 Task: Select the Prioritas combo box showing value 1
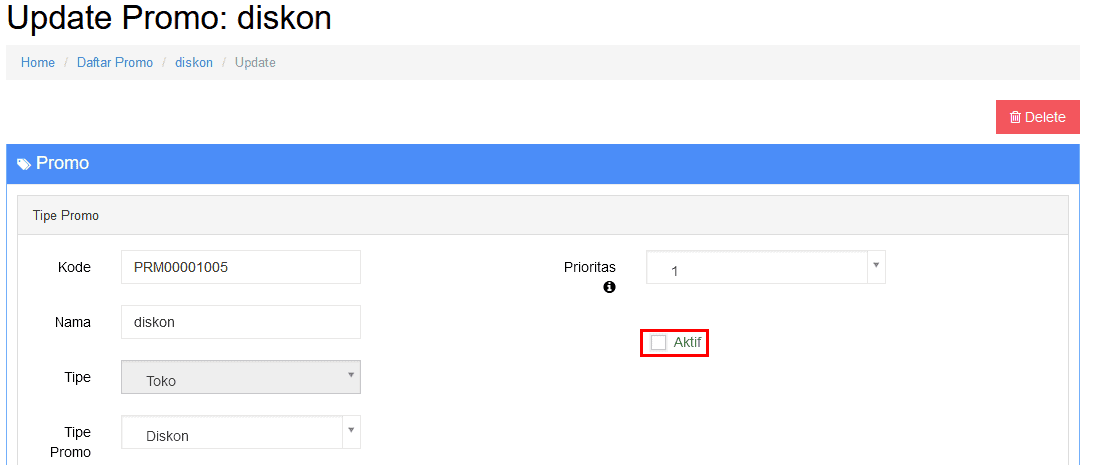click(x=765, y=267)
